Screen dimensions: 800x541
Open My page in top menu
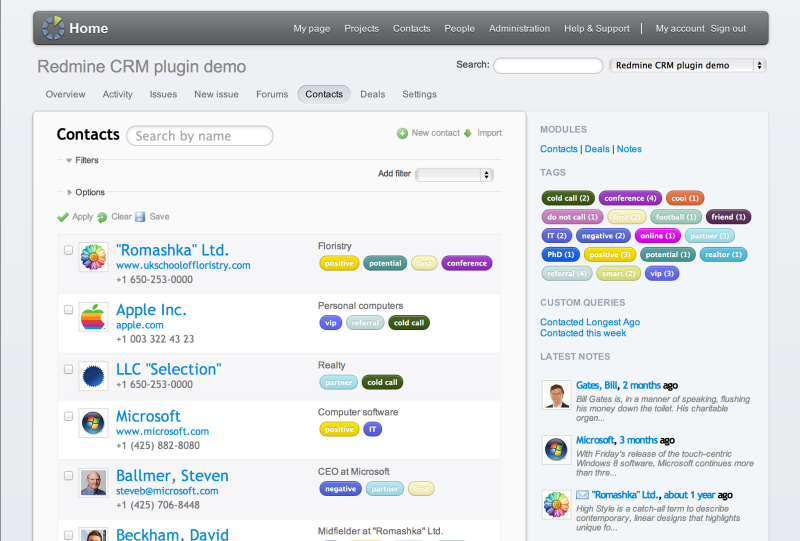(x=312, y=29)
